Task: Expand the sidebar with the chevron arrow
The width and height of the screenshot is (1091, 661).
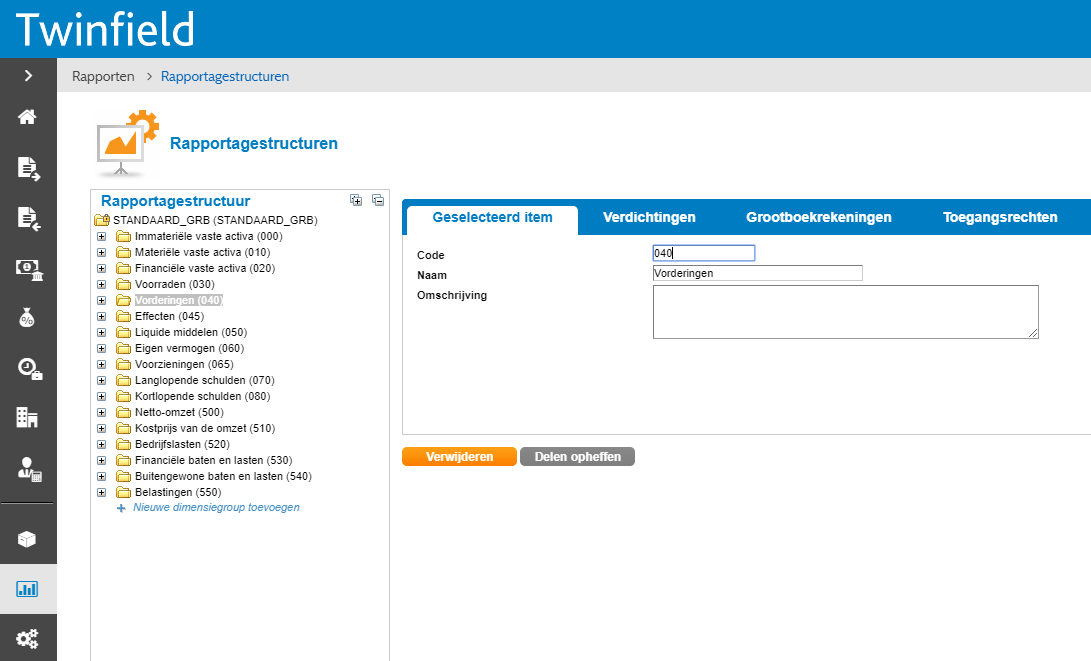Action: [x=28, y=75]
